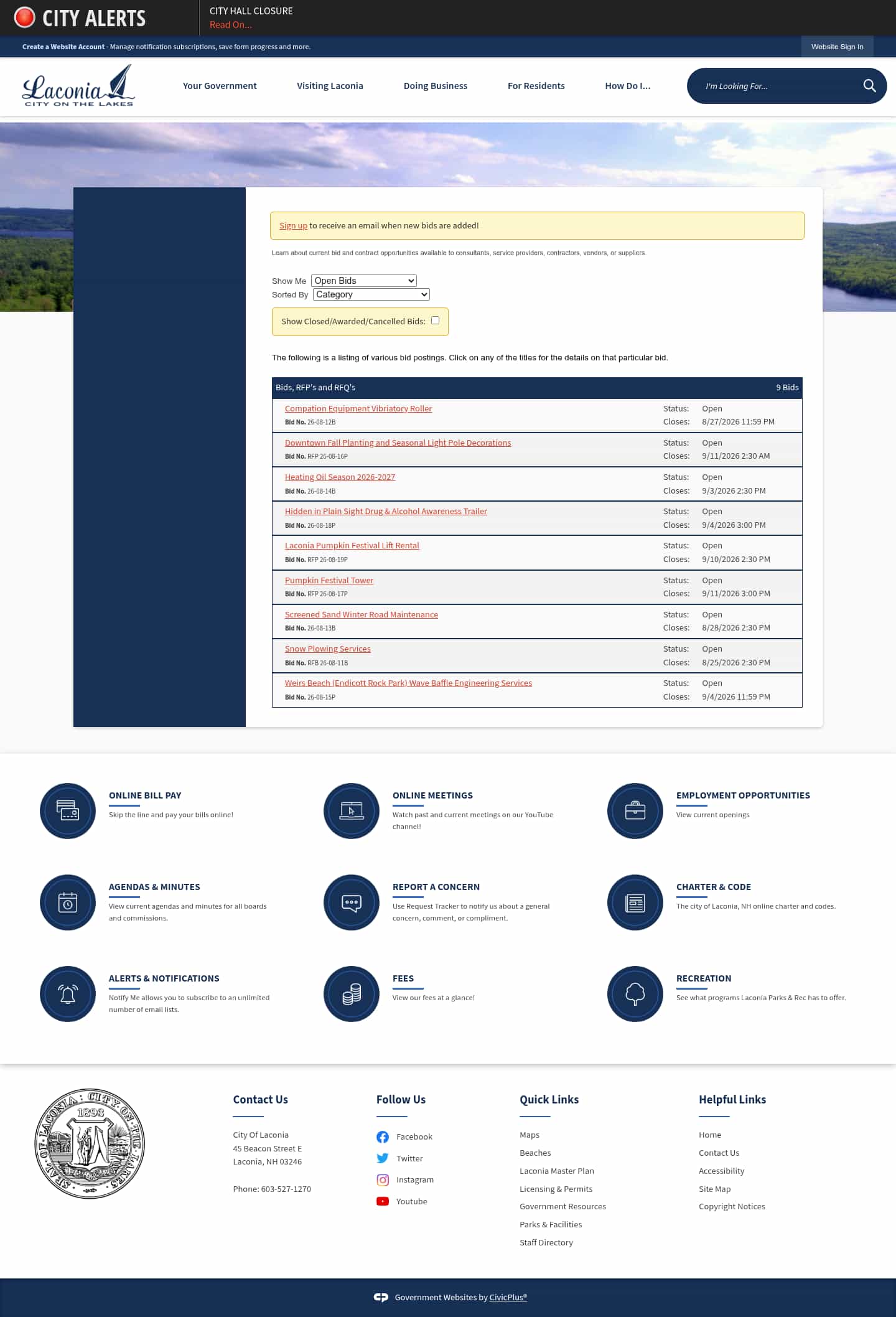
Task: Open Heating Oil Season 2026-2027 bid
Action: pos(340,477)
